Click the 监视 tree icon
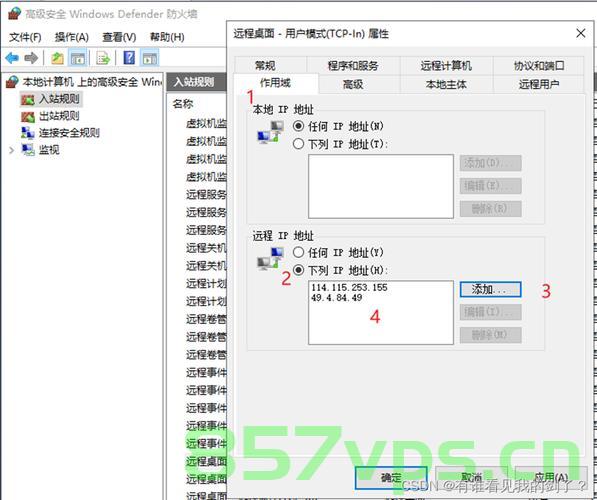Image resolution: width=597 pixels, height=500 pixels. (28, 150)
